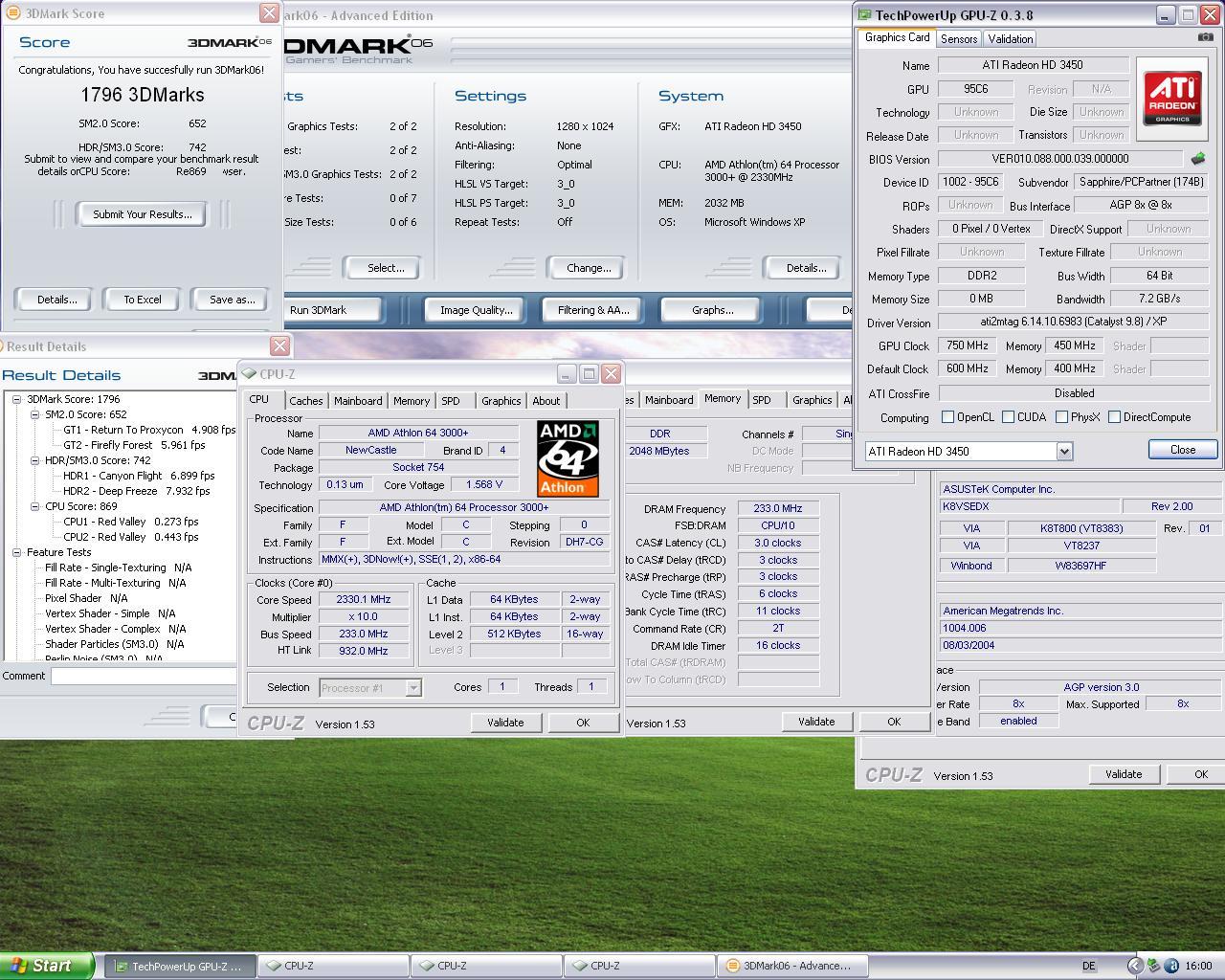Select CPU2 - Red Valley row
Screen dimensions: 1225x980
[x=131, y=537]
